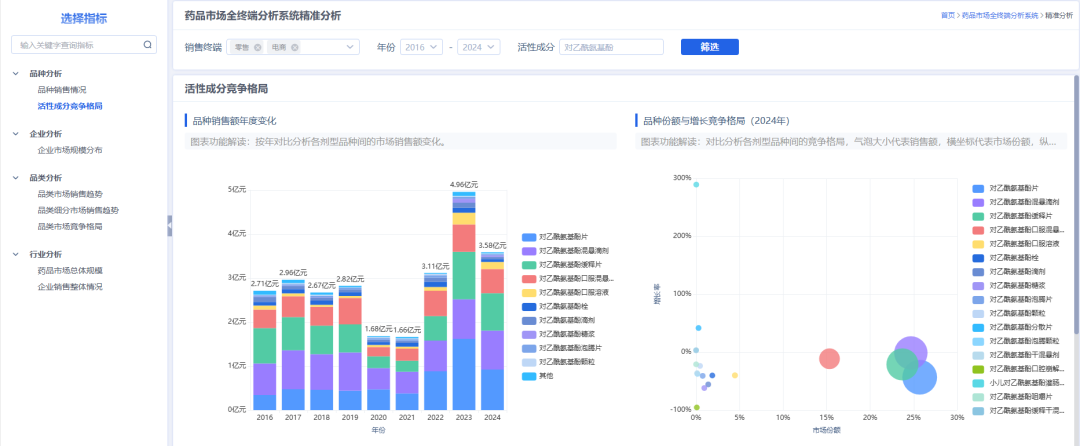
Task: Click the 2024 stacked bar labeled 3.58亿元
Action: click(x=492, y=331)
